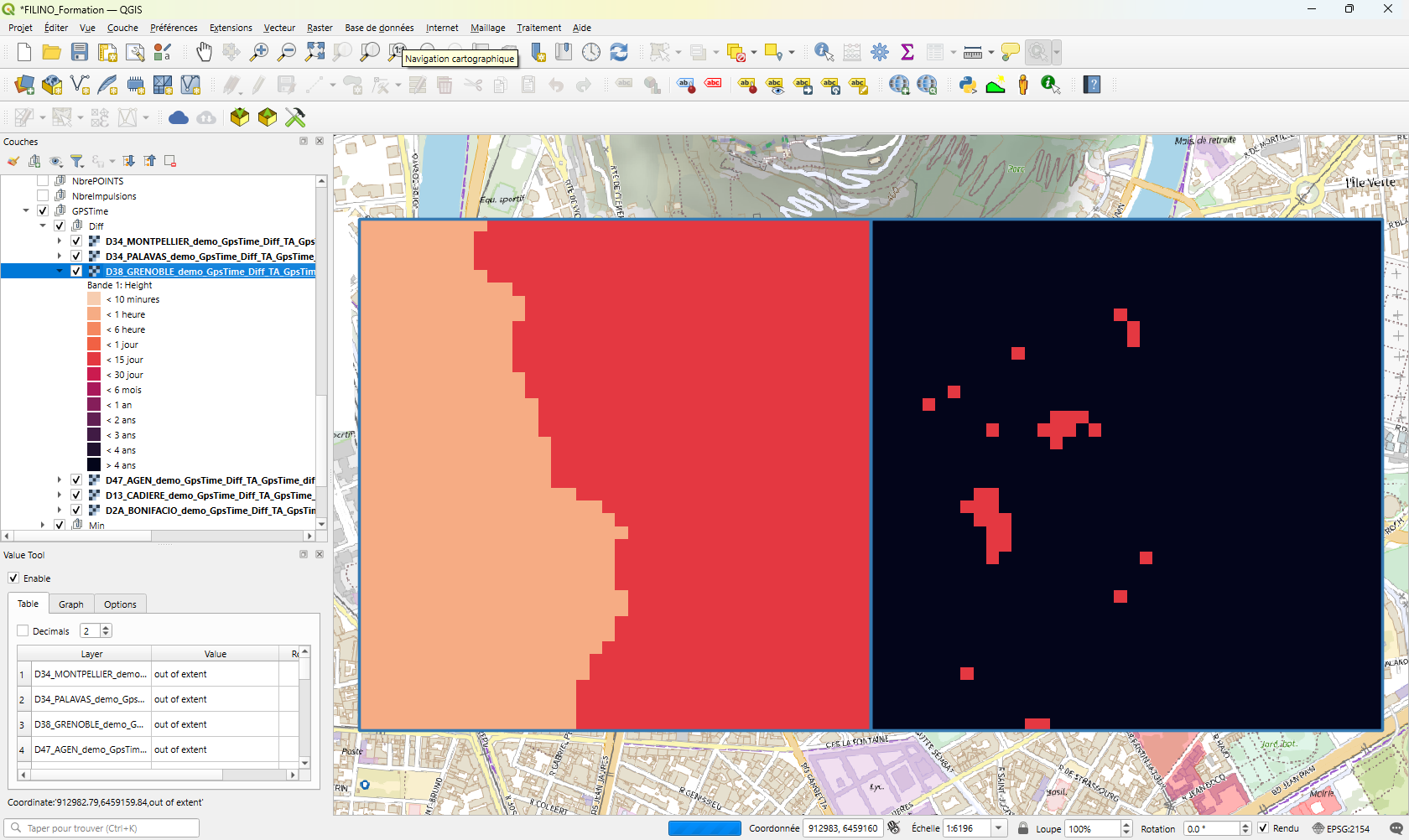Activate the Identify Features tool

824,52
